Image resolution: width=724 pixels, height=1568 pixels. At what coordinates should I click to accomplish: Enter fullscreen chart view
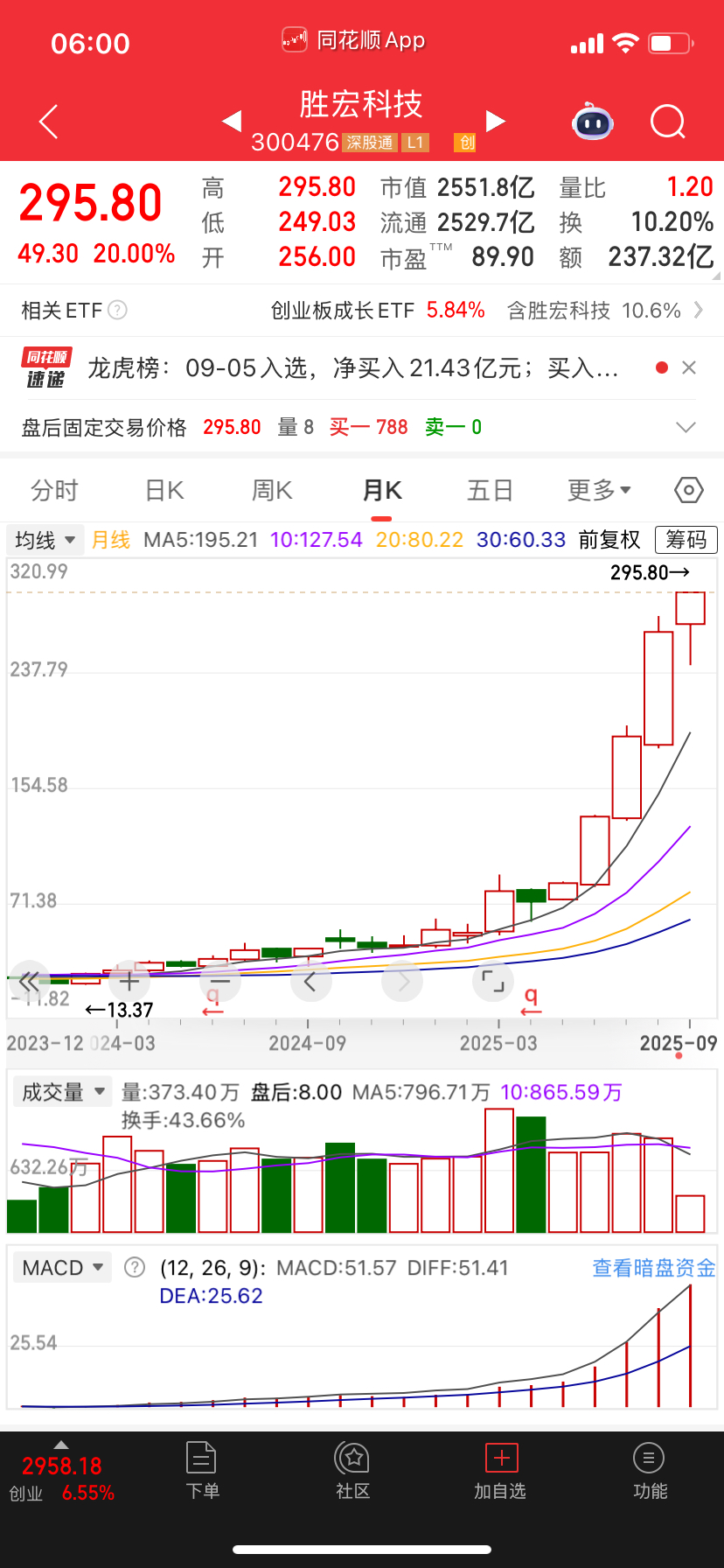point(493,982)
